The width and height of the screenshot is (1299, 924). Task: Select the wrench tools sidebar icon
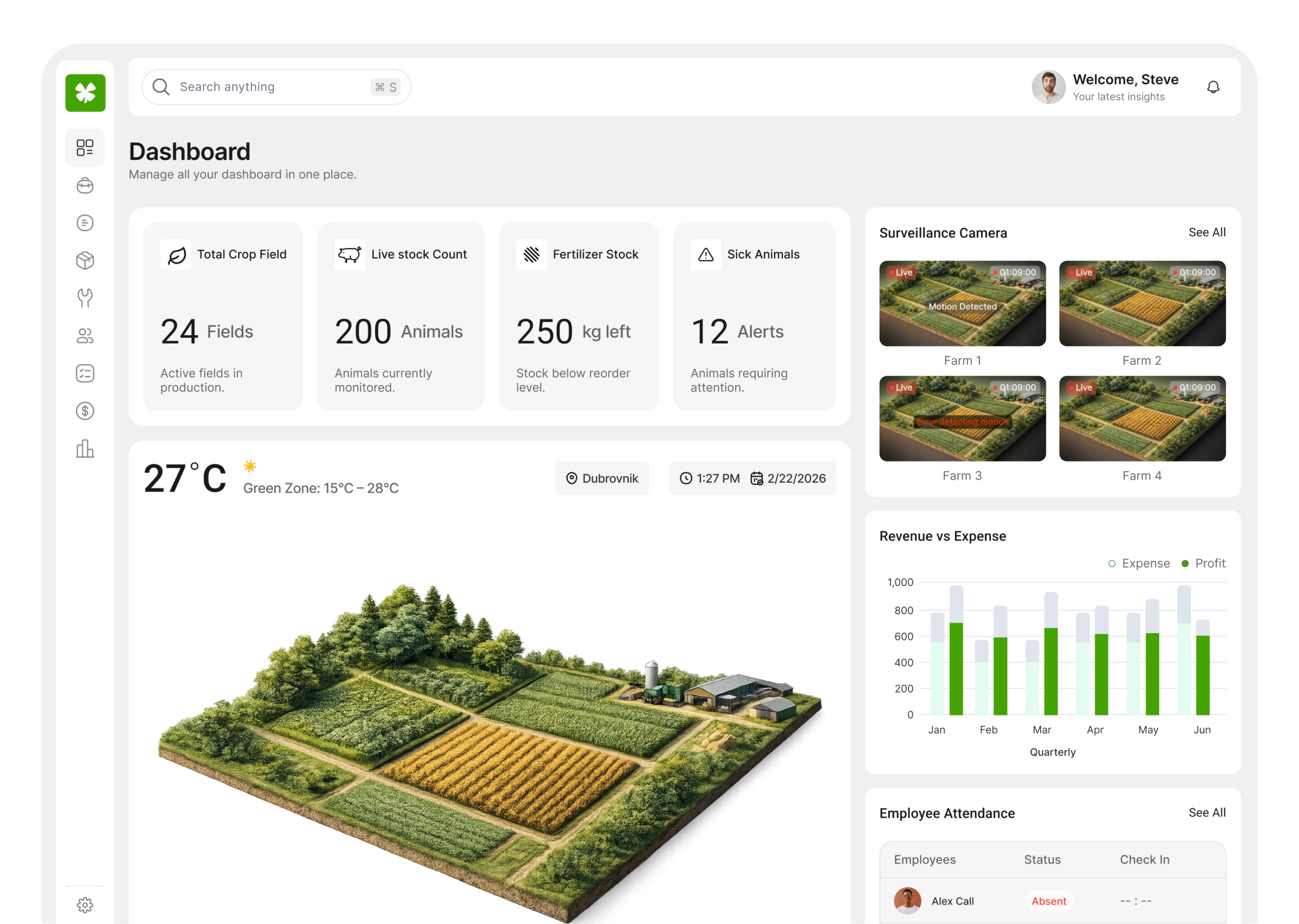click(85, 298)
